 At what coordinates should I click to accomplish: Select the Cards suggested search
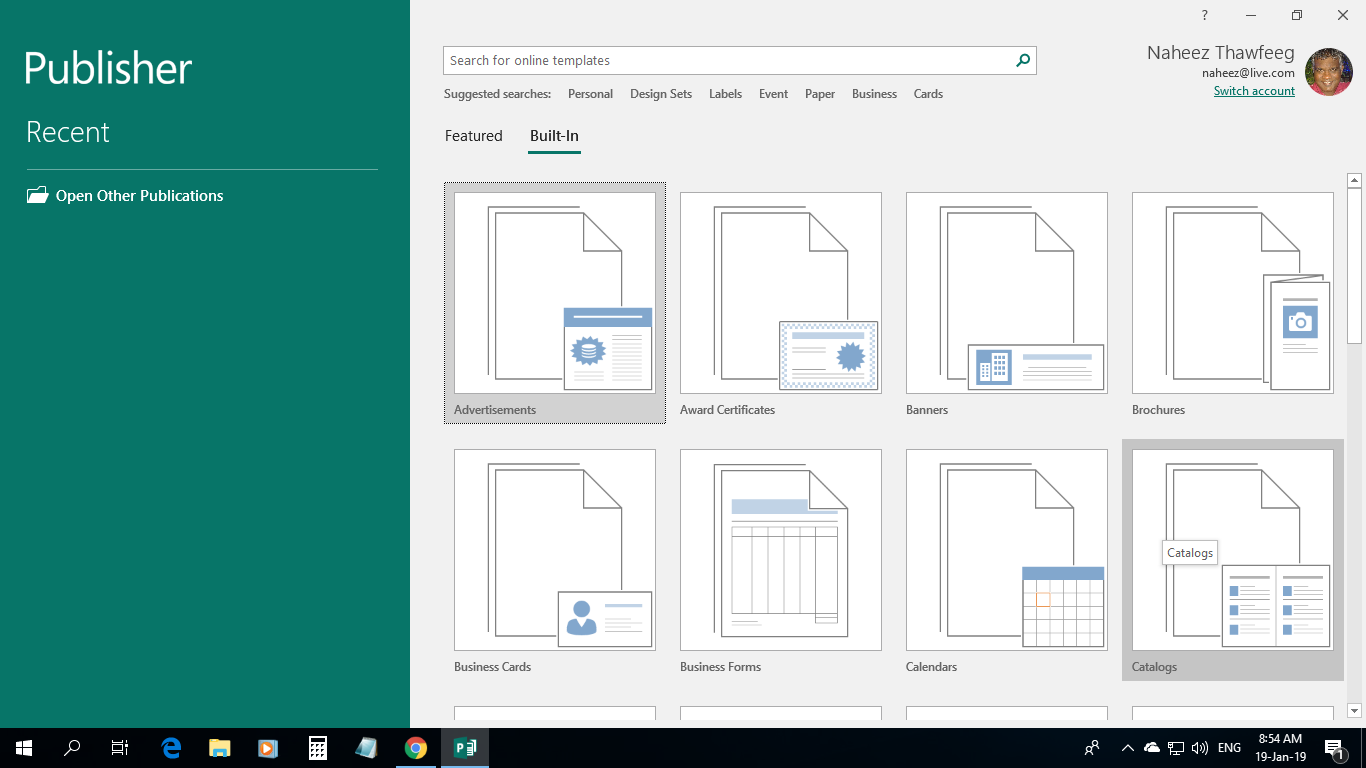click(928, 94)
